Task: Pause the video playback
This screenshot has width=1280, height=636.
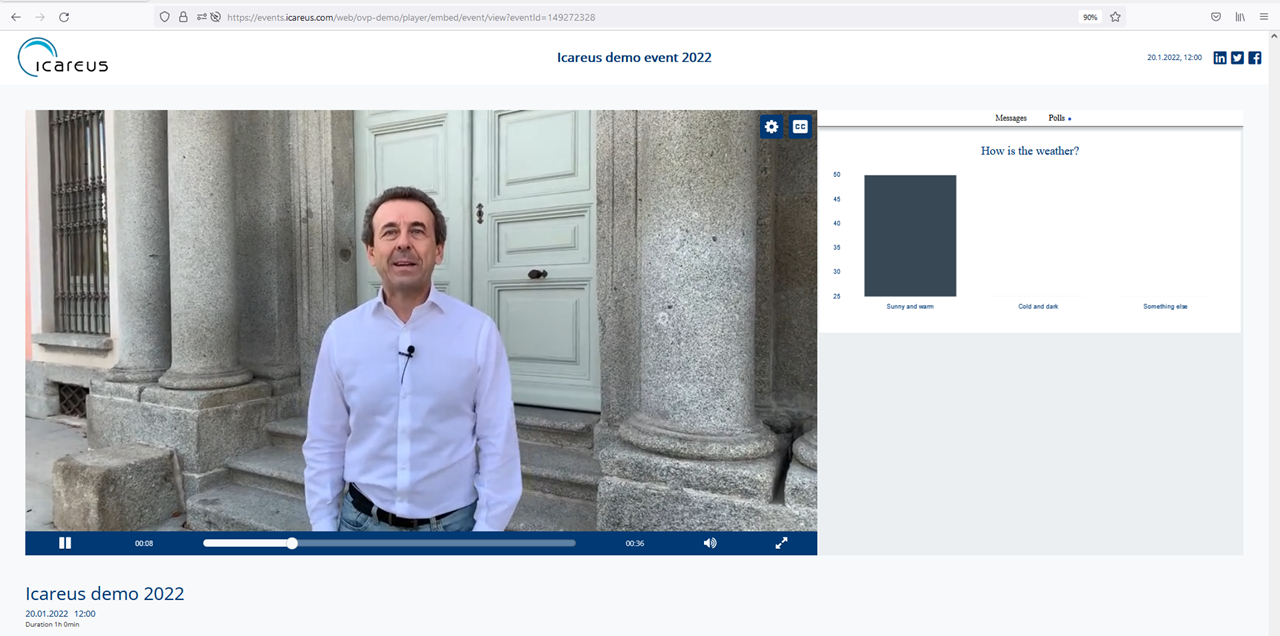Action: (x=65, y=543)
